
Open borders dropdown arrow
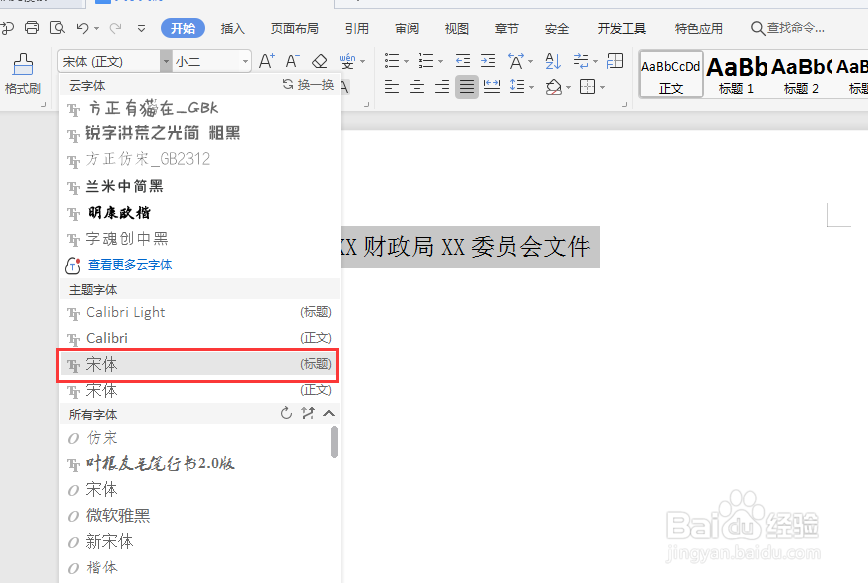pyautogui.click(x=602, y=87)
